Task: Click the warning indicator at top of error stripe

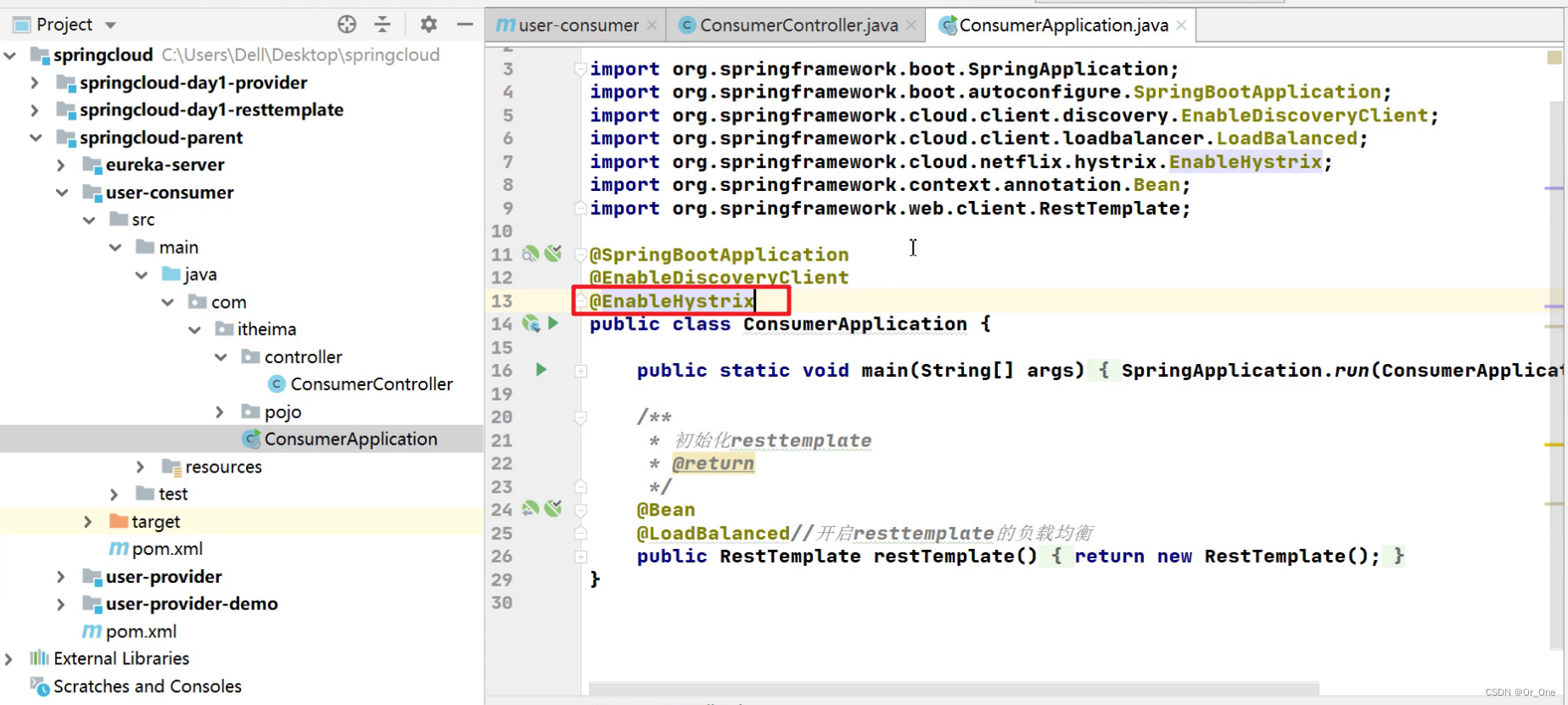Action: click(1554, 57)
